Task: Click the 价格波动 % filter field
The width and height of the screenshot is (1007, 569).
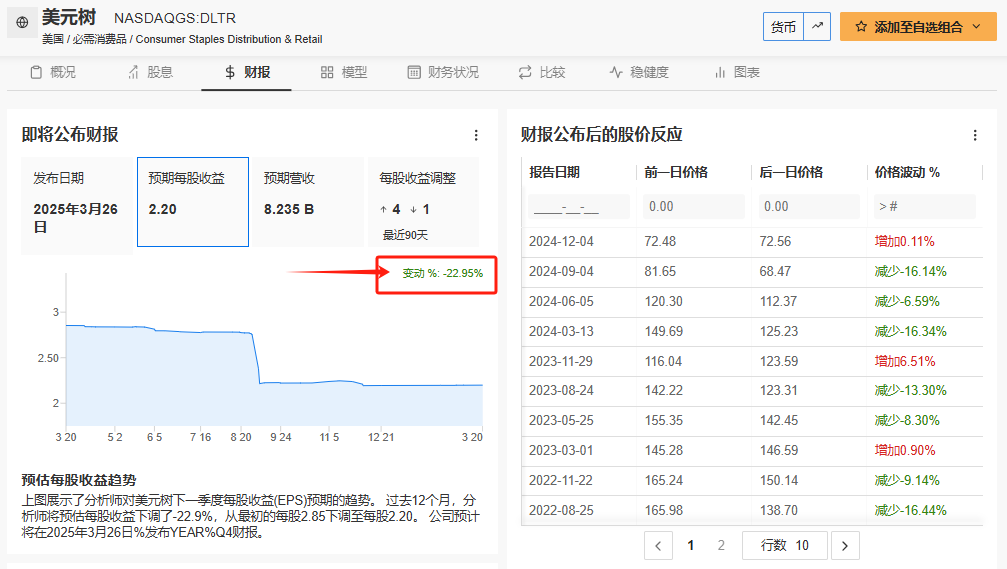Action: 925,207
